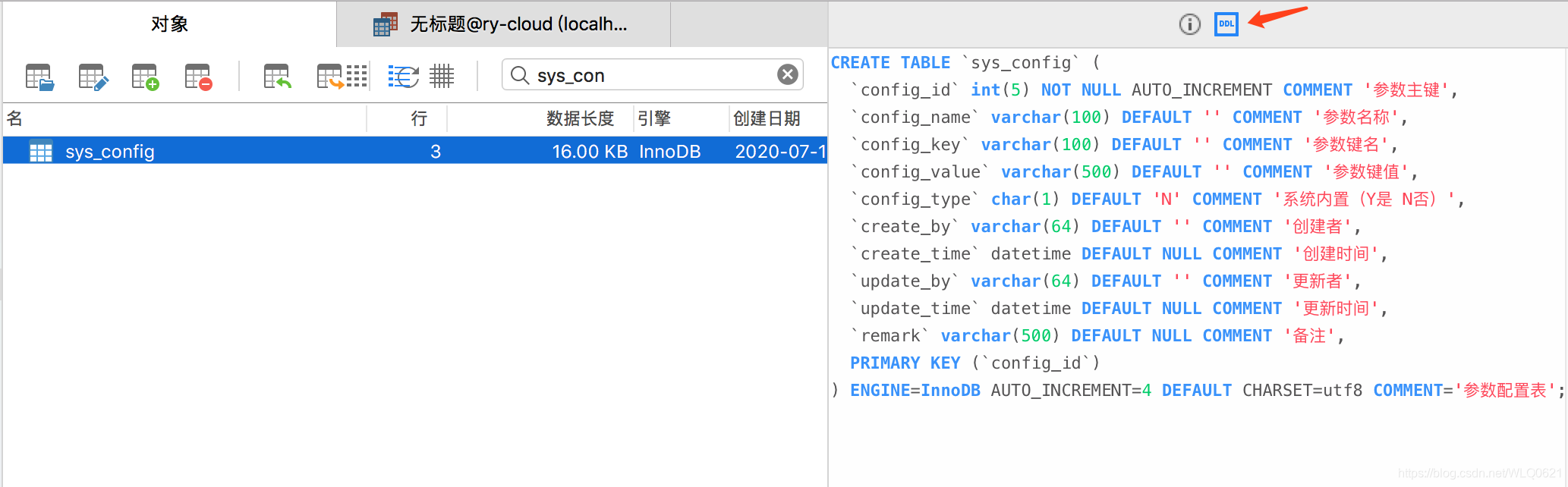Screen dimensions: 1568x487
Task: Click the sys_config table row icon
Action: 41,152
